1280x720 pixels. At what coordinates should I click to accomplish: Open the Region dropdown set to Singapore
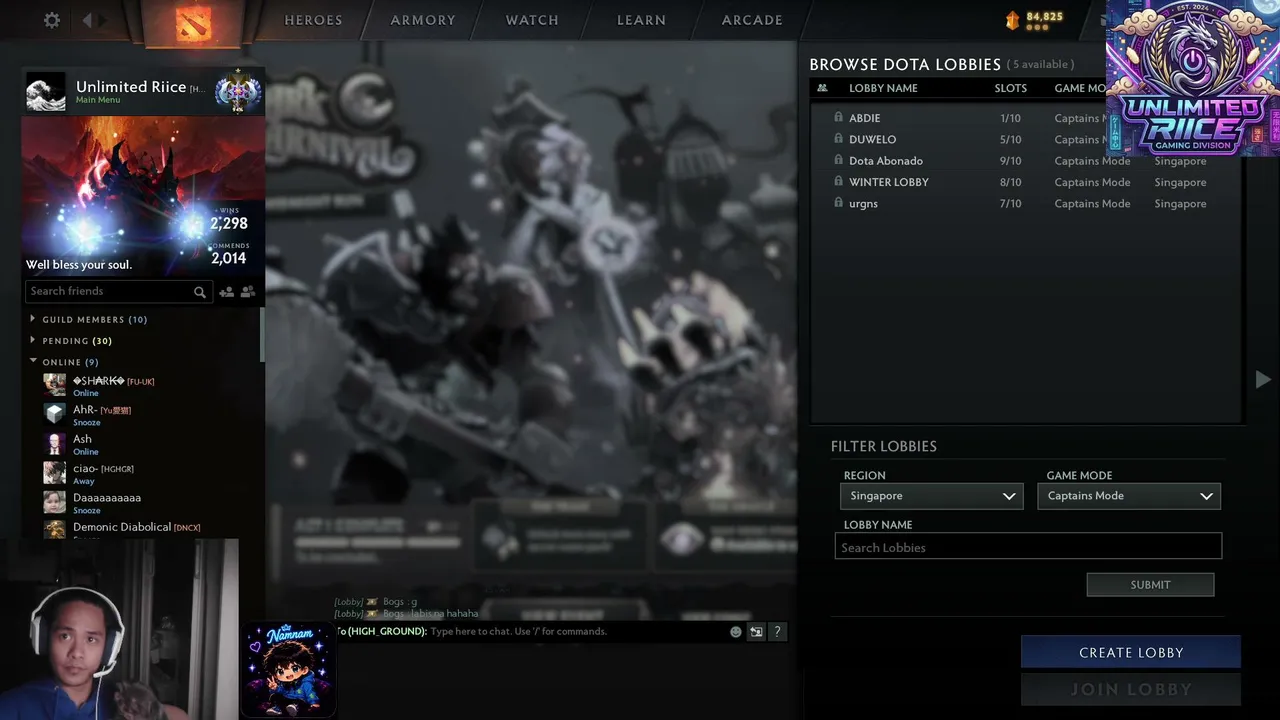pyautogui.click(x=931, y=496)
